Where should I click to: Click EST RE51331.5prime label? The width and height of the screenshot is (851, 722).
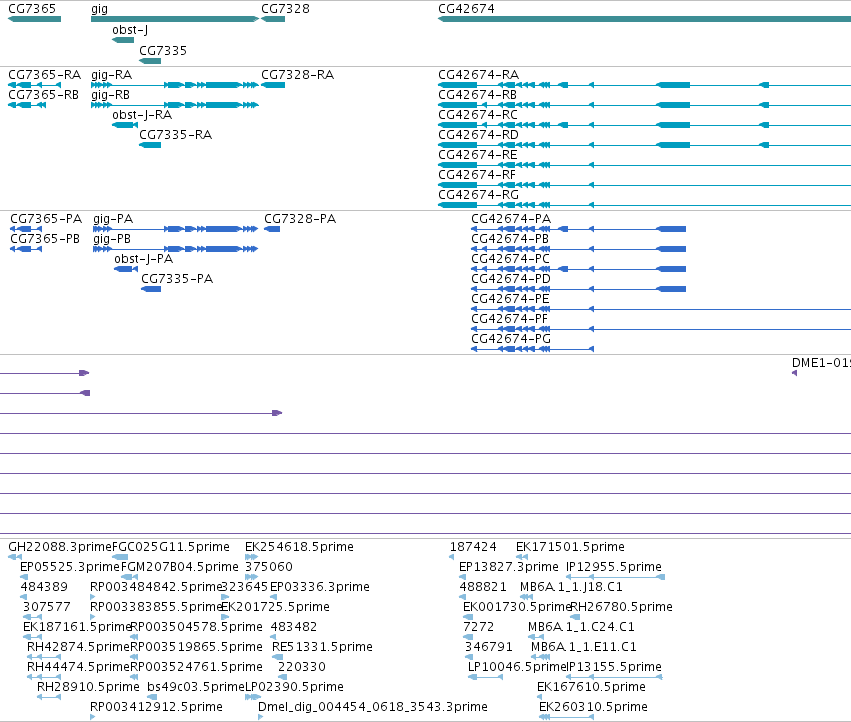click(322, 647)
